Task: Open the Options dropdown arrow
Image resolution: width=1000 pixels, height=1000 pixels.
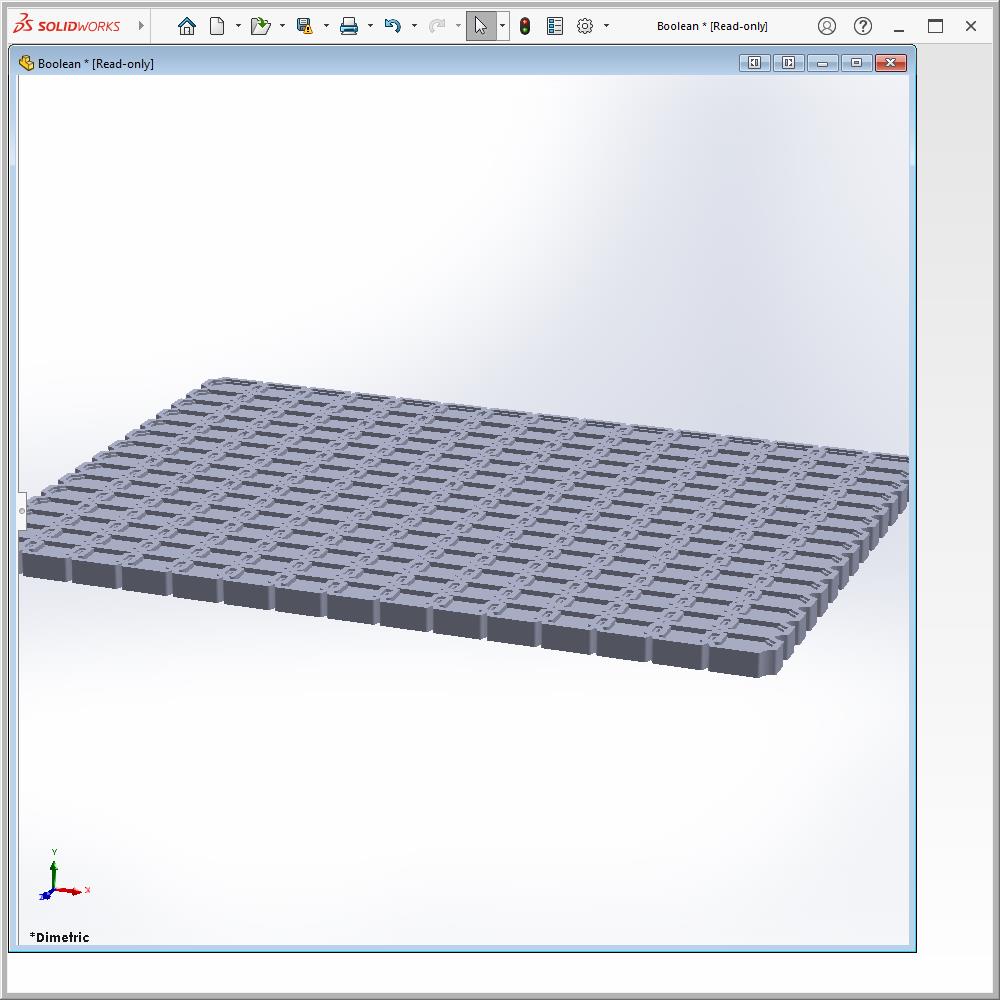Action: coord(606,26)
